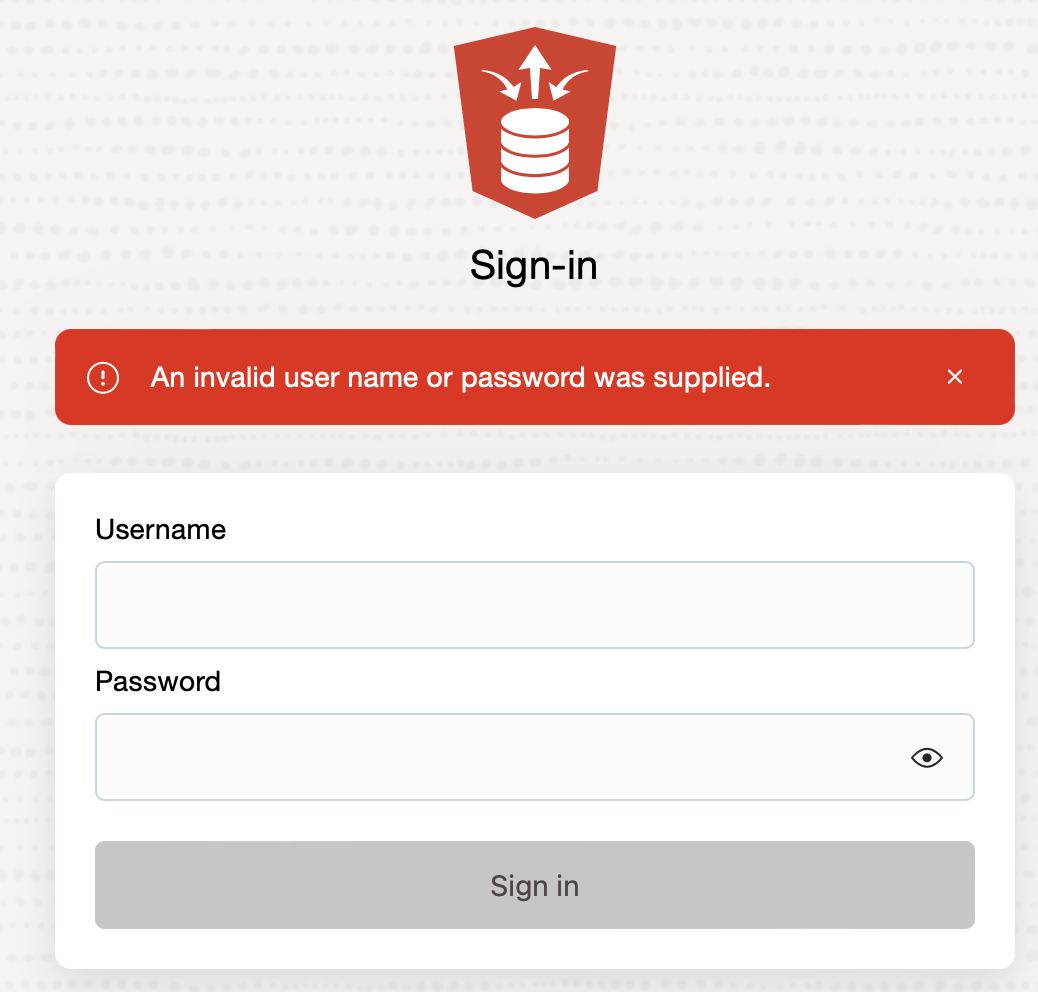Click the right curved arrow in logo
Viewport: 1038px width, 992px height.
[x=569, y=85]
